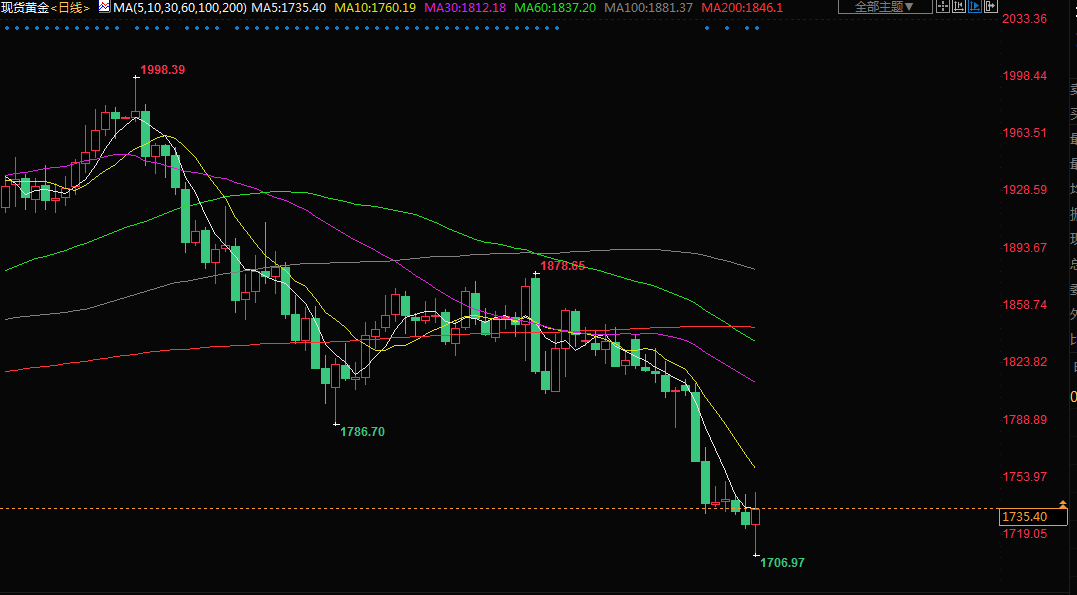The height and width of the screenshot is (595, 1077).
Task: Click the 1998.39 high price marker
Action: 162,70
